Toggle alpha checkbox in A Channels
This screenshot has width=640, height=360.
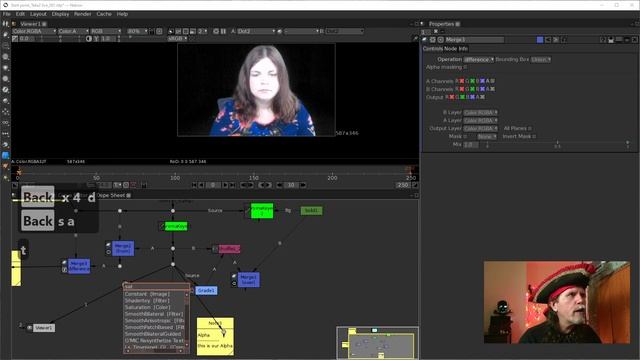click(492, 81)
